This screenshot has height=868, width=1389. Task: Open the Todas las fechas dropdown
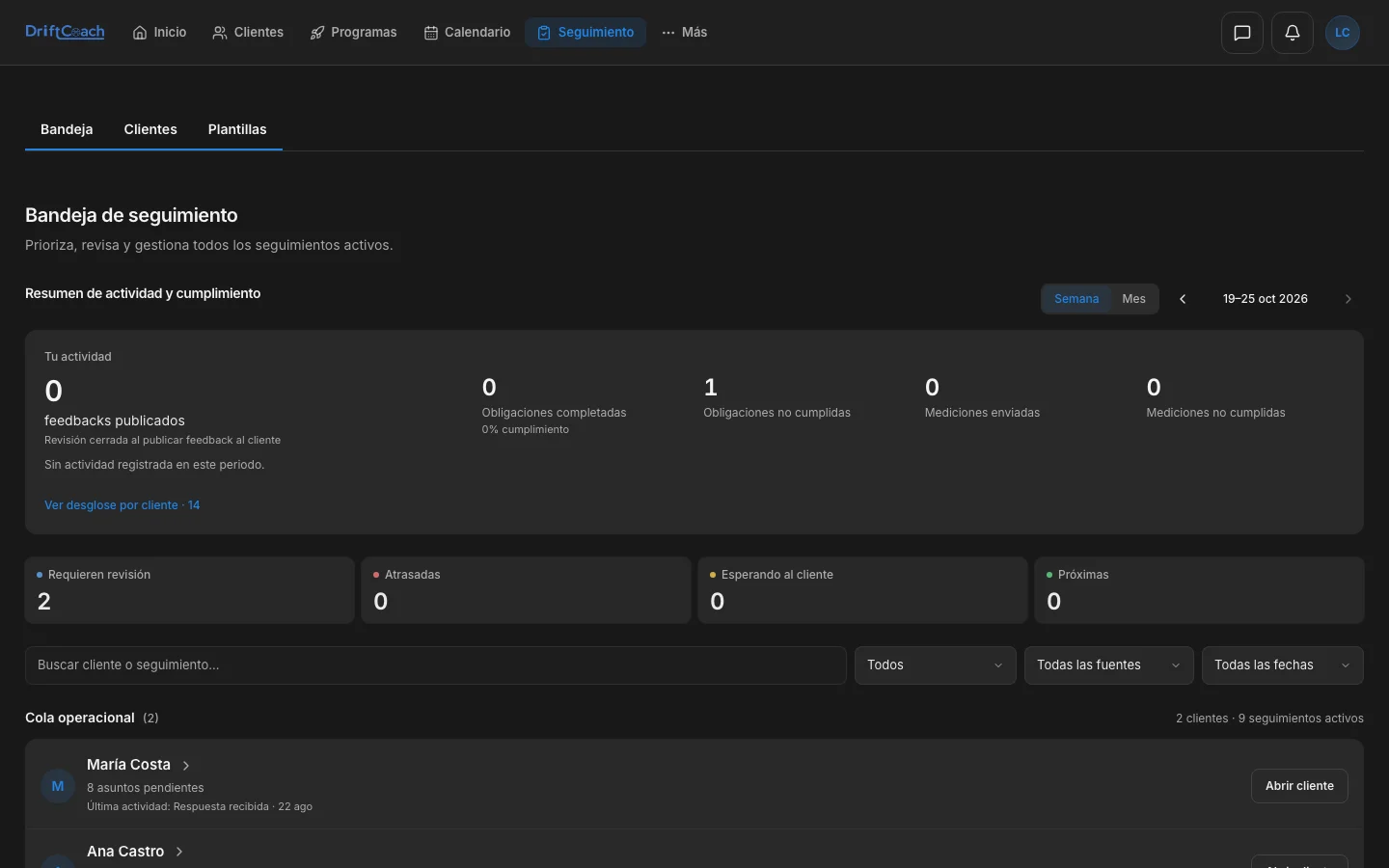click(1283, 665)
